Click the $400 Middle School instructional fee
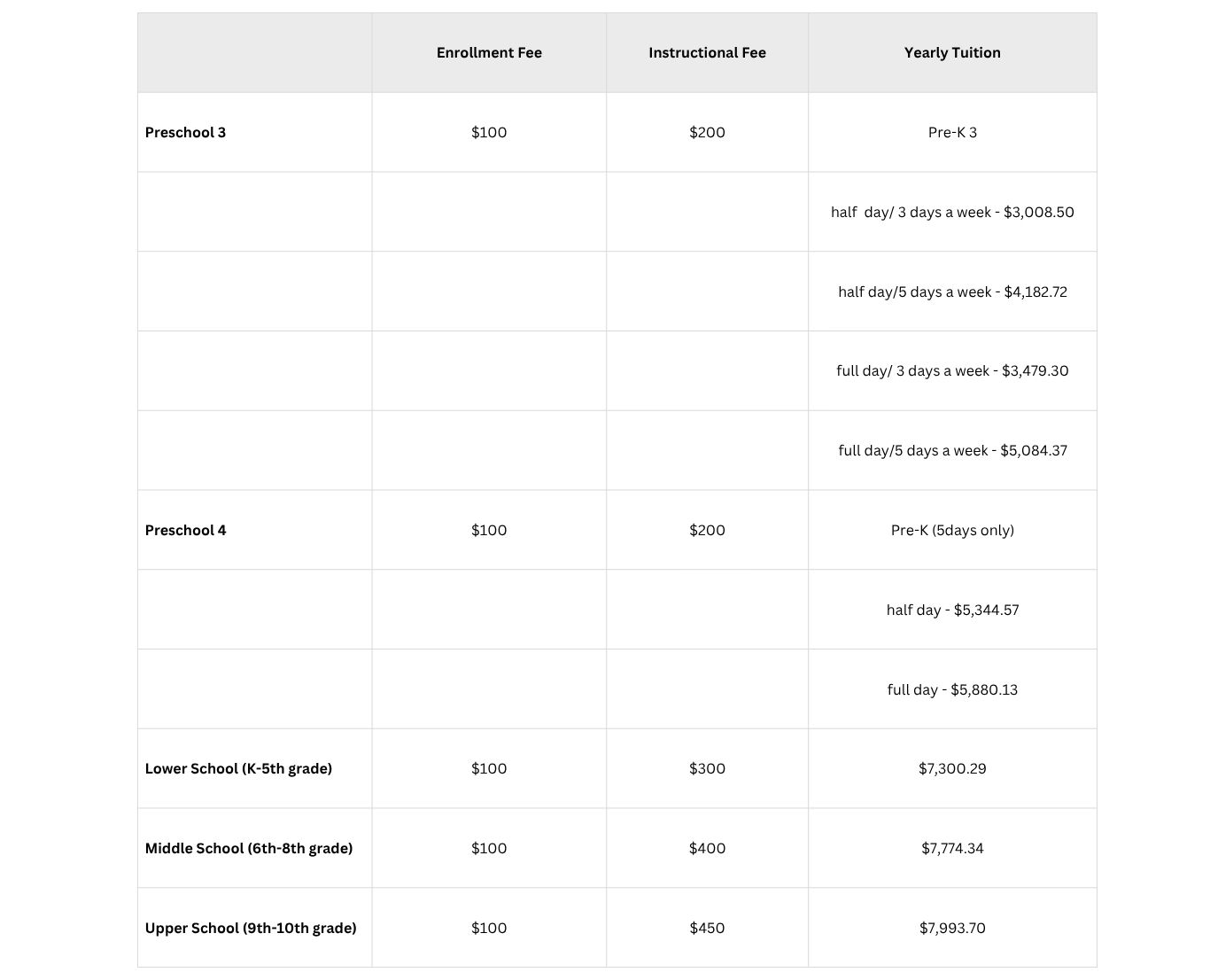This screenshot has height=980, width=1210. point(707,848)
